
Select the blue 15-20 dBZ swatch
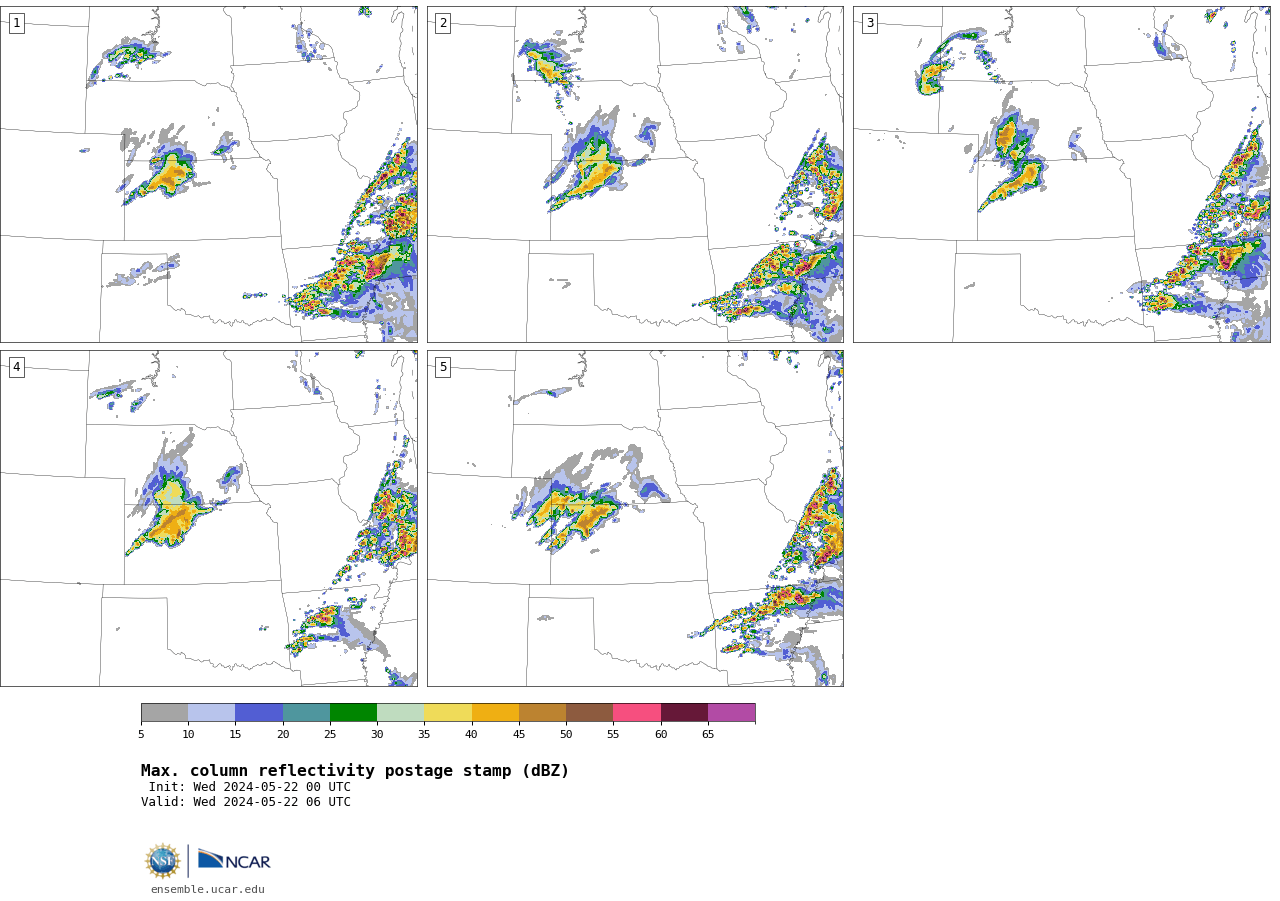pos(259,713)
